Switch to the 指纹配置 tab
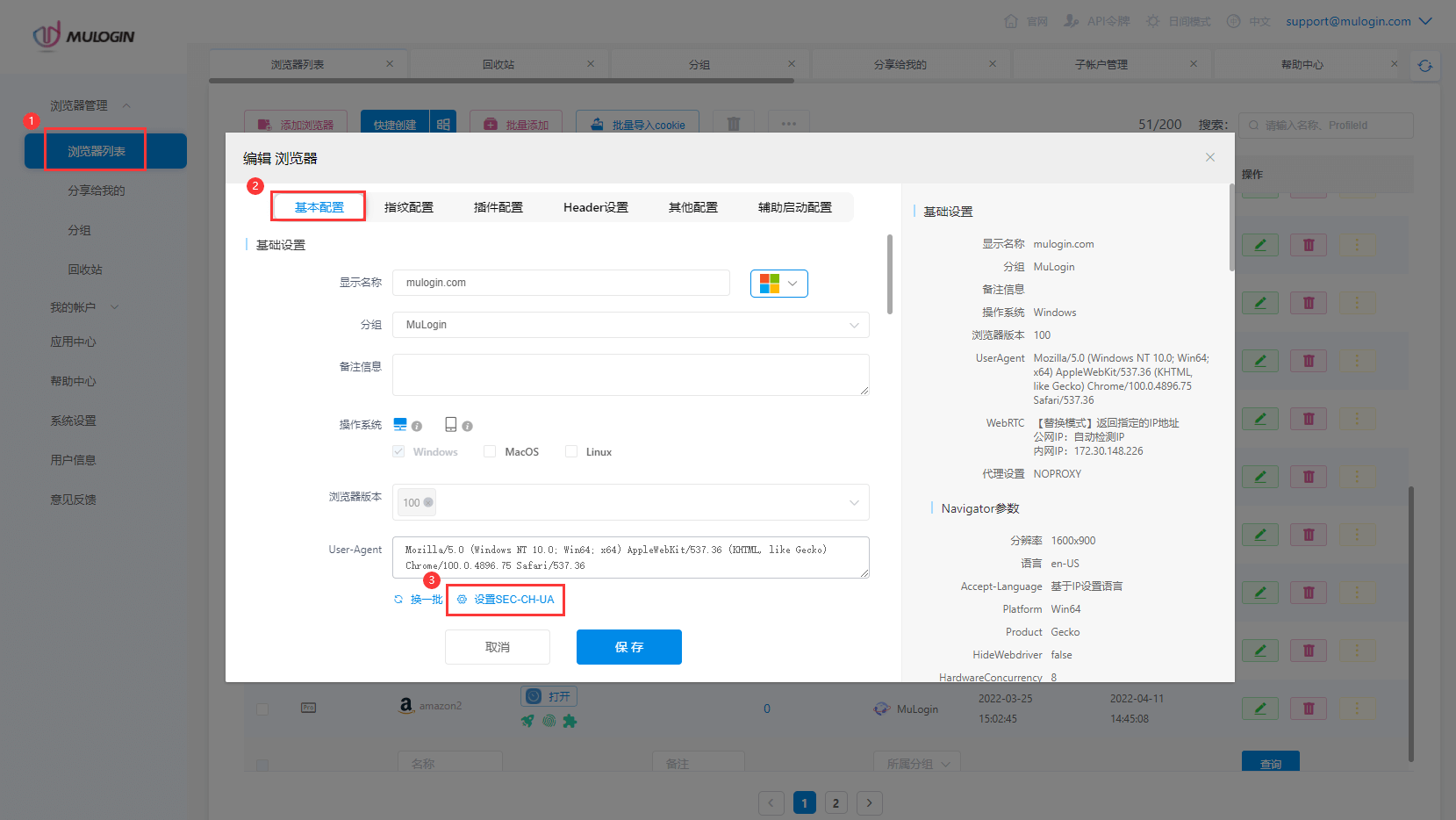The height and width of the screenshot is (820, 1456). point(409,206)
